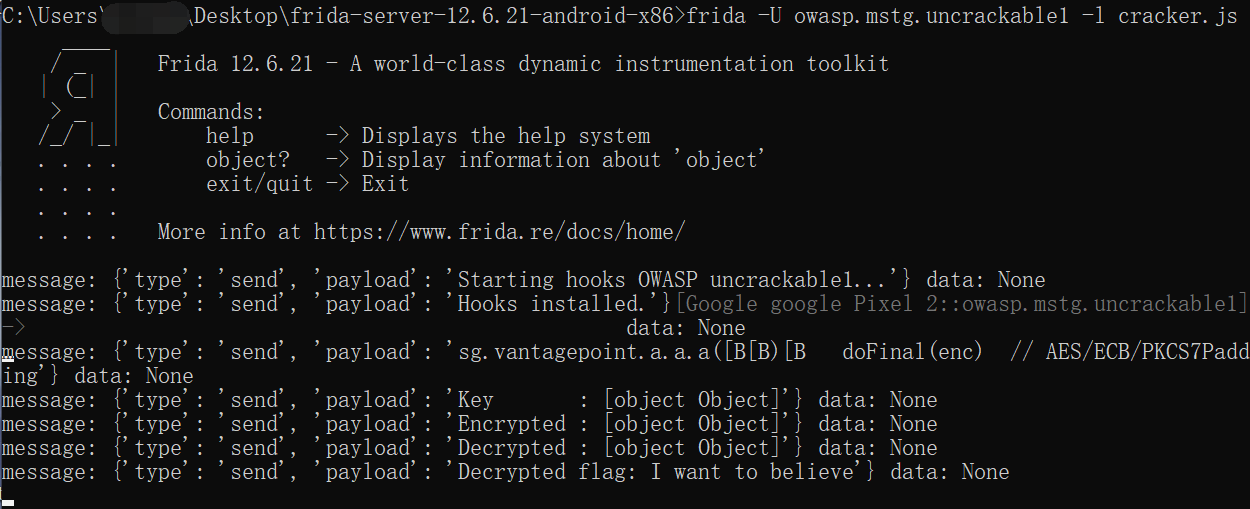Click the 'Commands:' heading
This screenshot has width=1250, height=509.
click(212, 112)
